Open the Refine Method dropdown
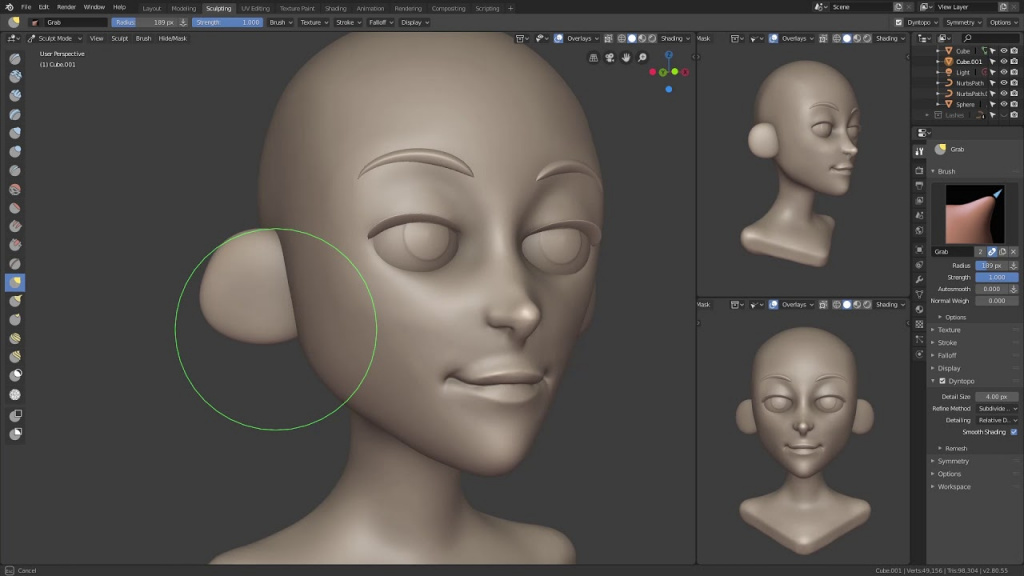Viewport: 1024px width, 576px height. tap(997, 408)
